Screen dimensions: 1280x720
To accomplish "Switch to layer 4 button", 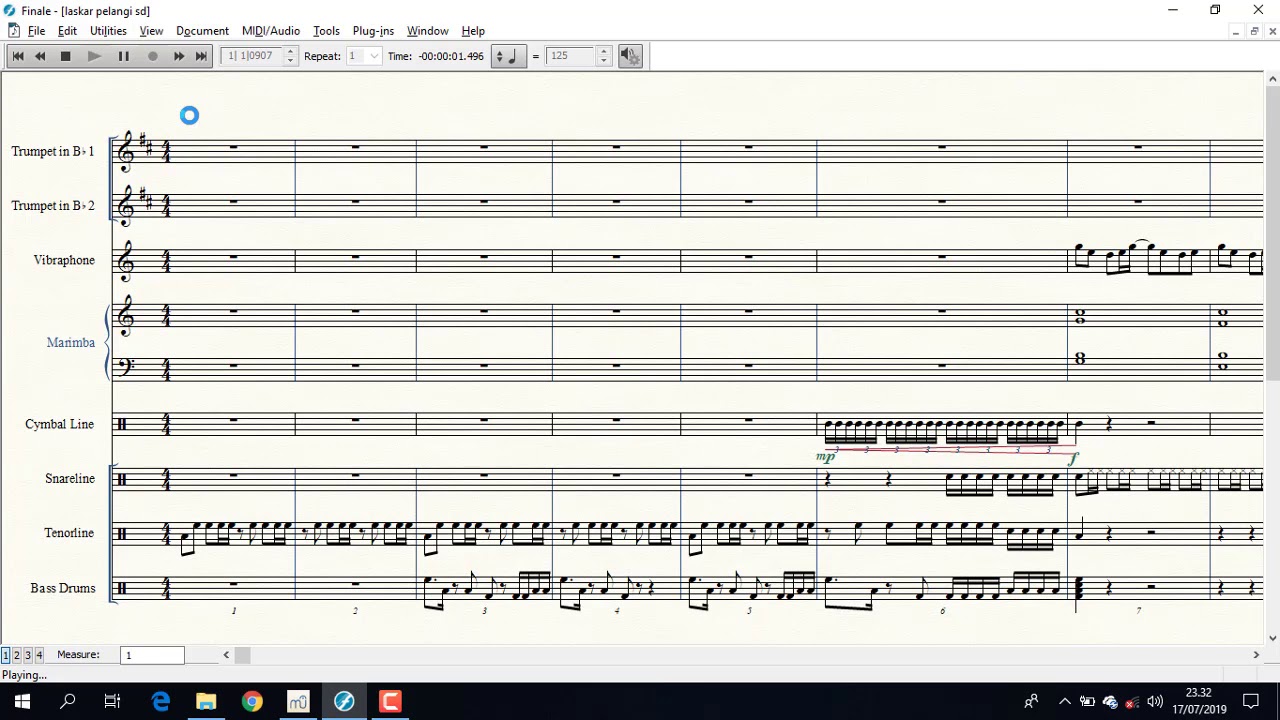I will point(38,655).
